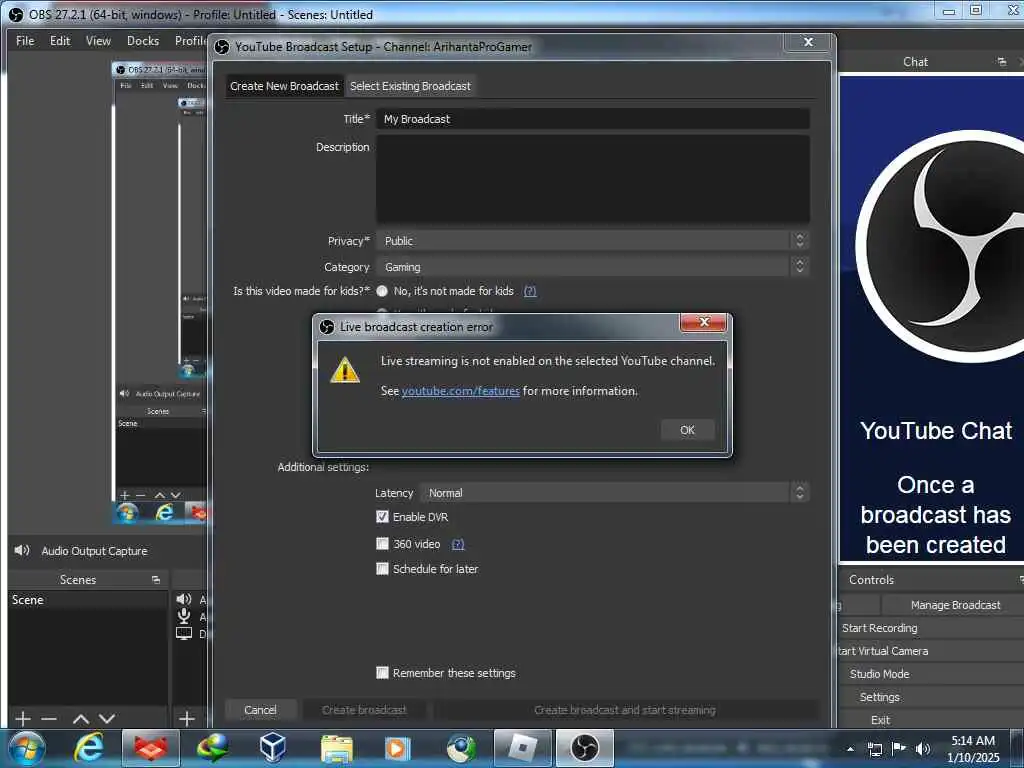Screen dimensions: 1024x768
Task: Open the VirtualBox cube taskbar icon
Action: point(273,748)
